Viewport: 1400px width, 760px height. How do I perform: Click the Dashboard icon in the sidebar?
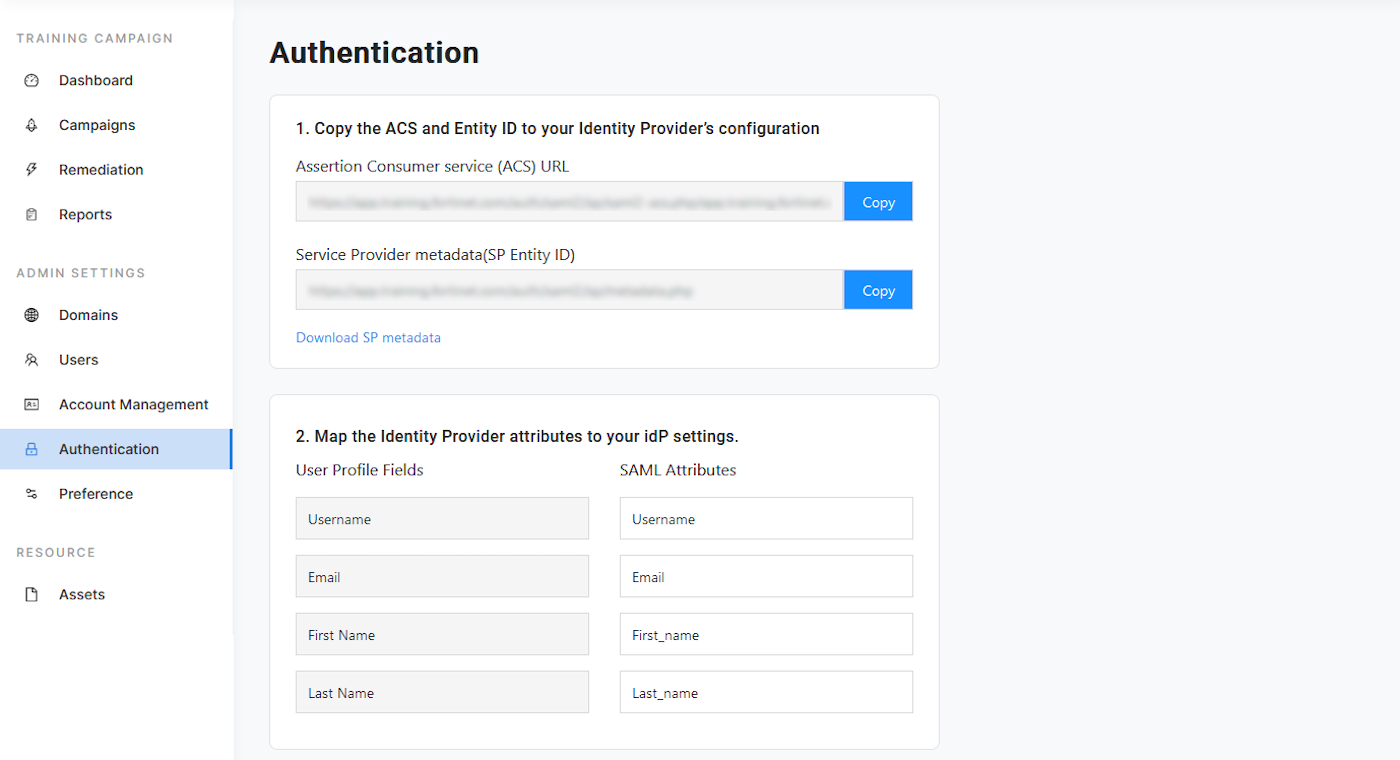[x=32, y=80]
